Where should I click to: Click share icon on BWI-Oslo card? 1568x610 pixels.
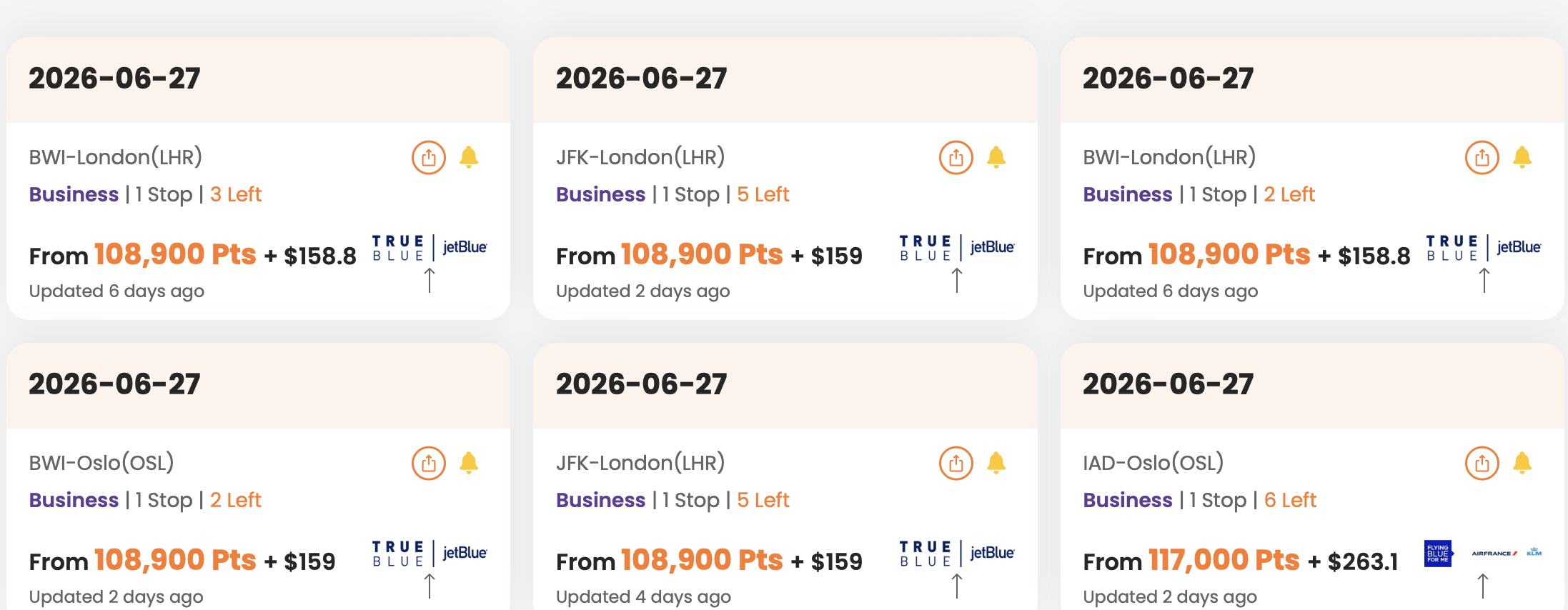[x=428, y=463]
